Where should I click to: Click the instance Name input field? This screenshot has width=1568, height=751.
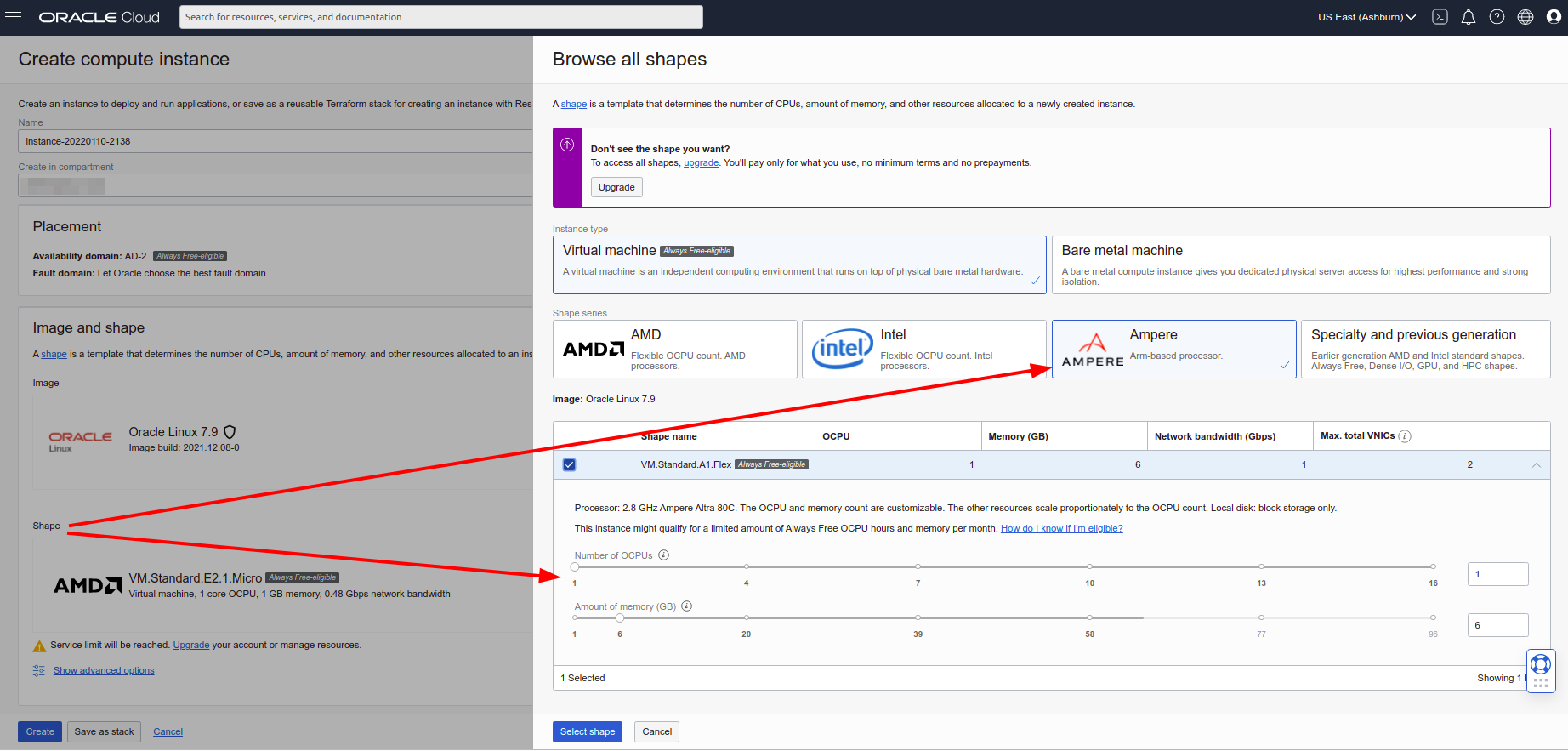pyautogui.click(x=276, y=141)
